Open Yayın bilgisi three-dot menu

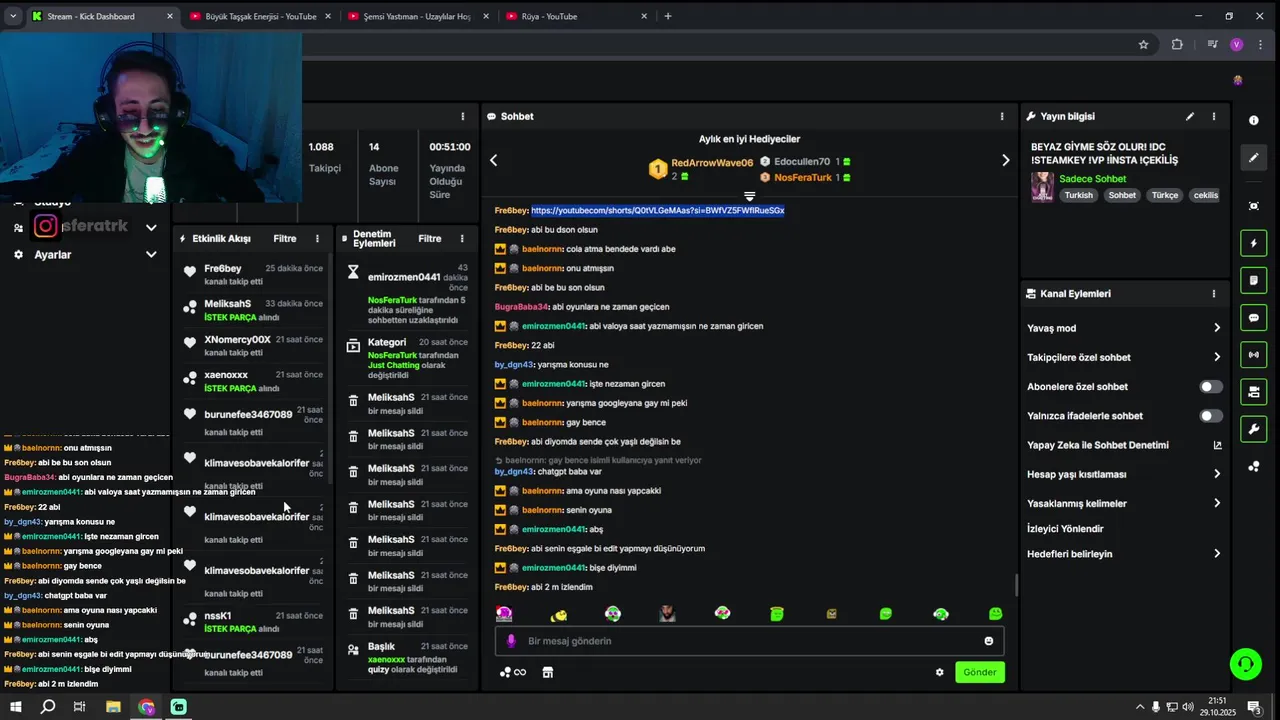tap(1214, 117)
